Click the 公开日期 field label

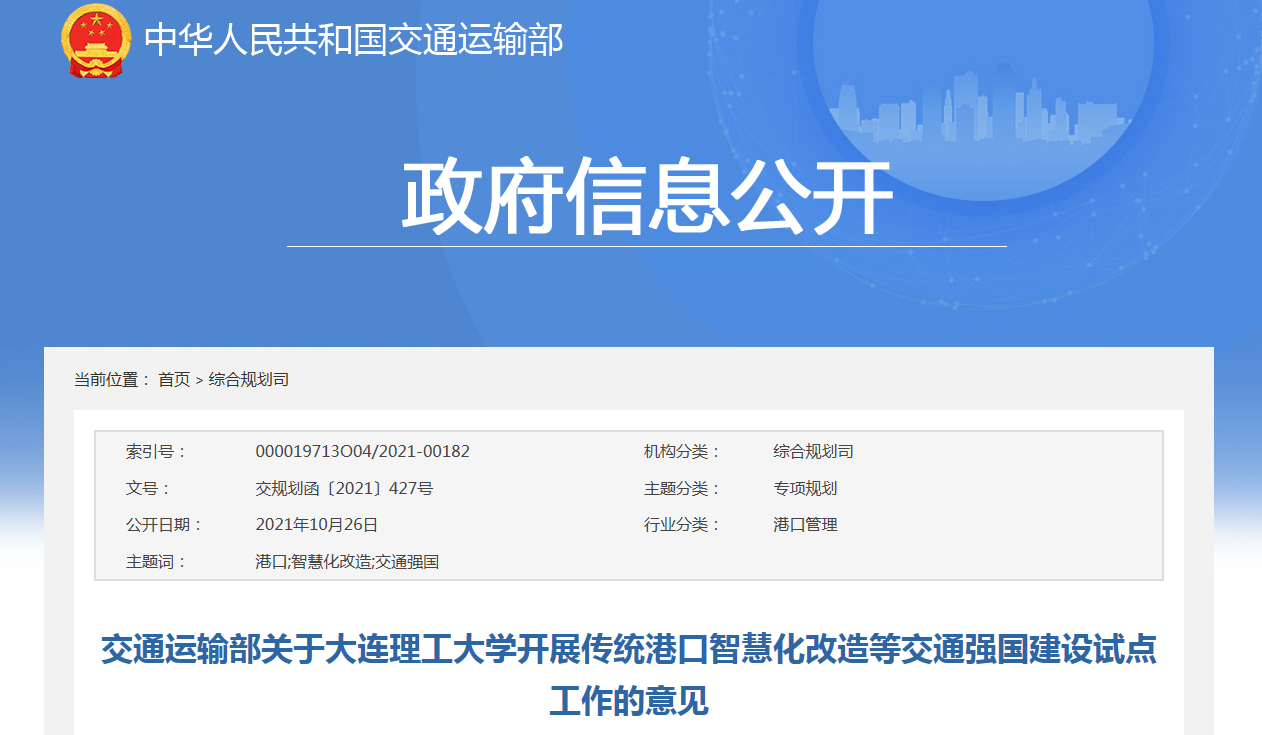164,525
